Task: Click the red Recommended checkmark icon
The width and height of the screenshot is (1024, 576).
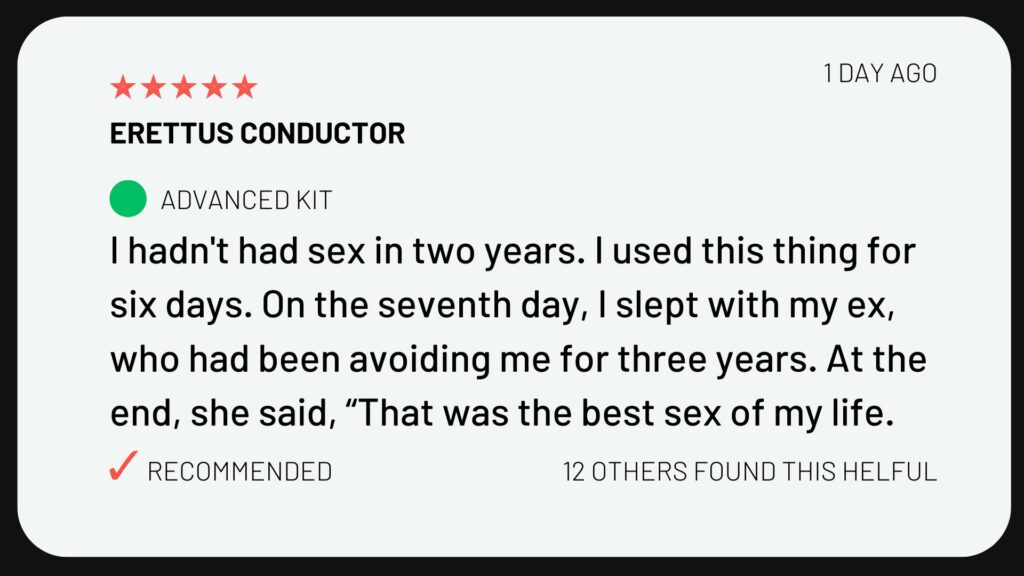Action: click(123, 466)
